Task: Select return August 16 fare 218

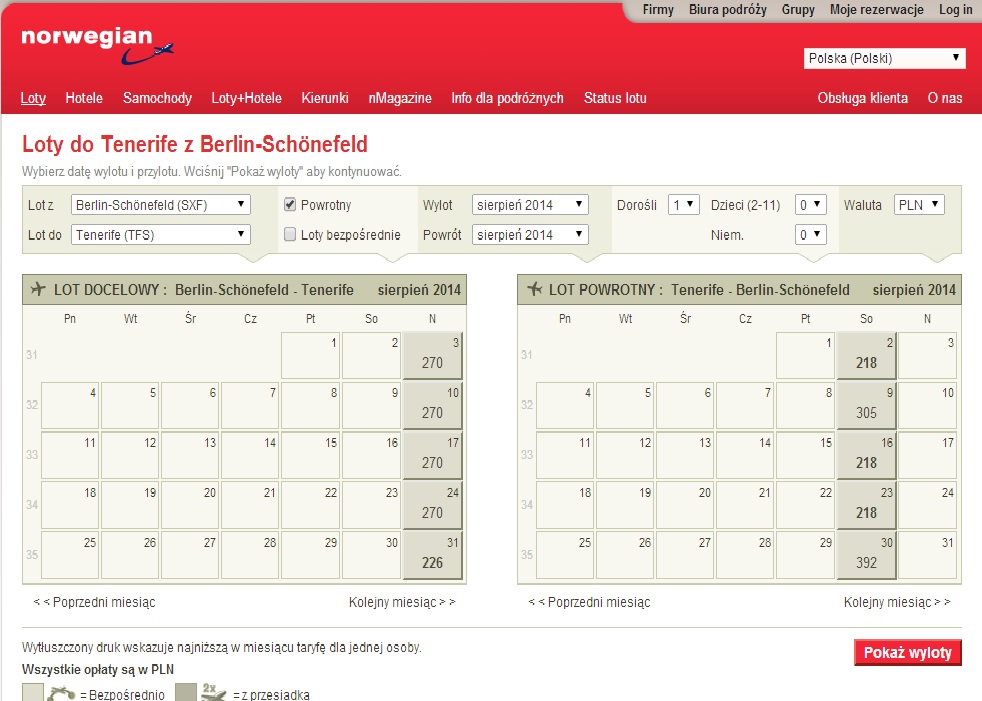Action: pyautogui.click(x=866, y=455)
